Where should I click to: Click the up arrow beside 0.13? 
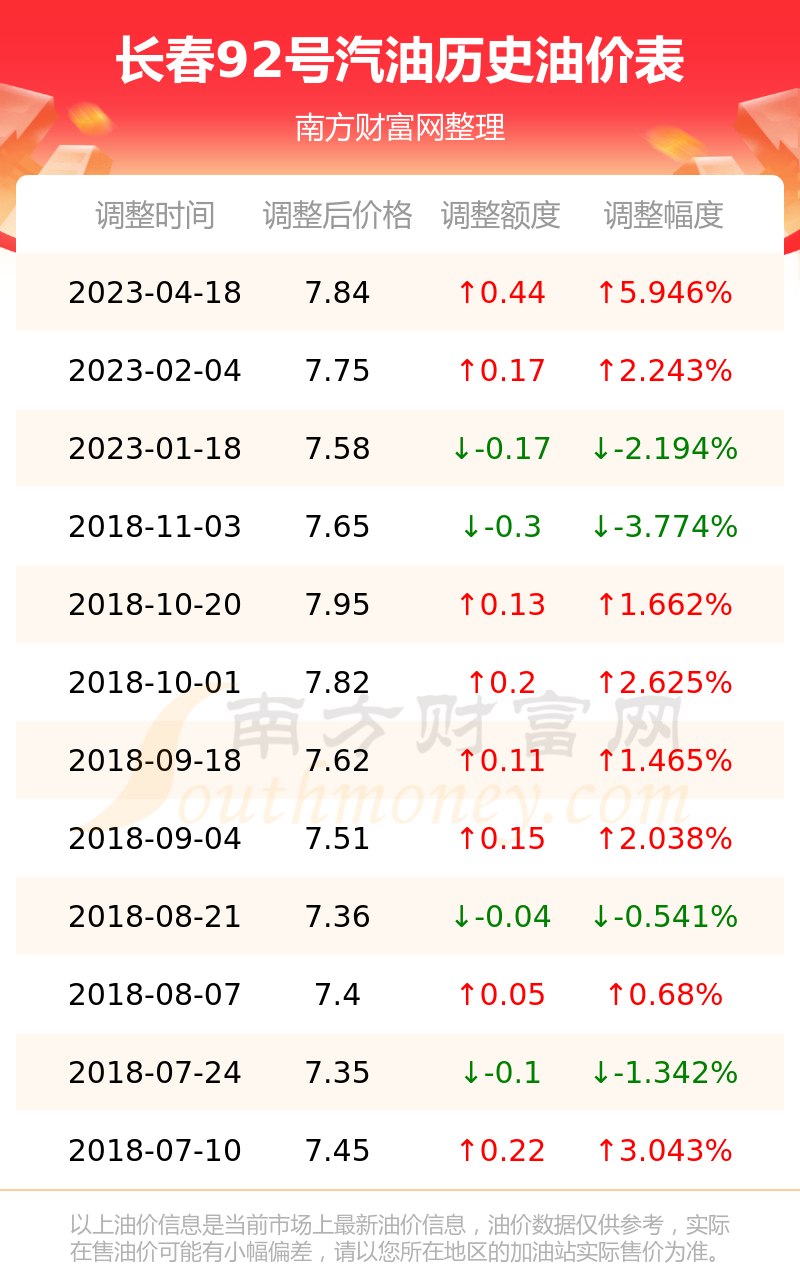click(x=467, y=605)
